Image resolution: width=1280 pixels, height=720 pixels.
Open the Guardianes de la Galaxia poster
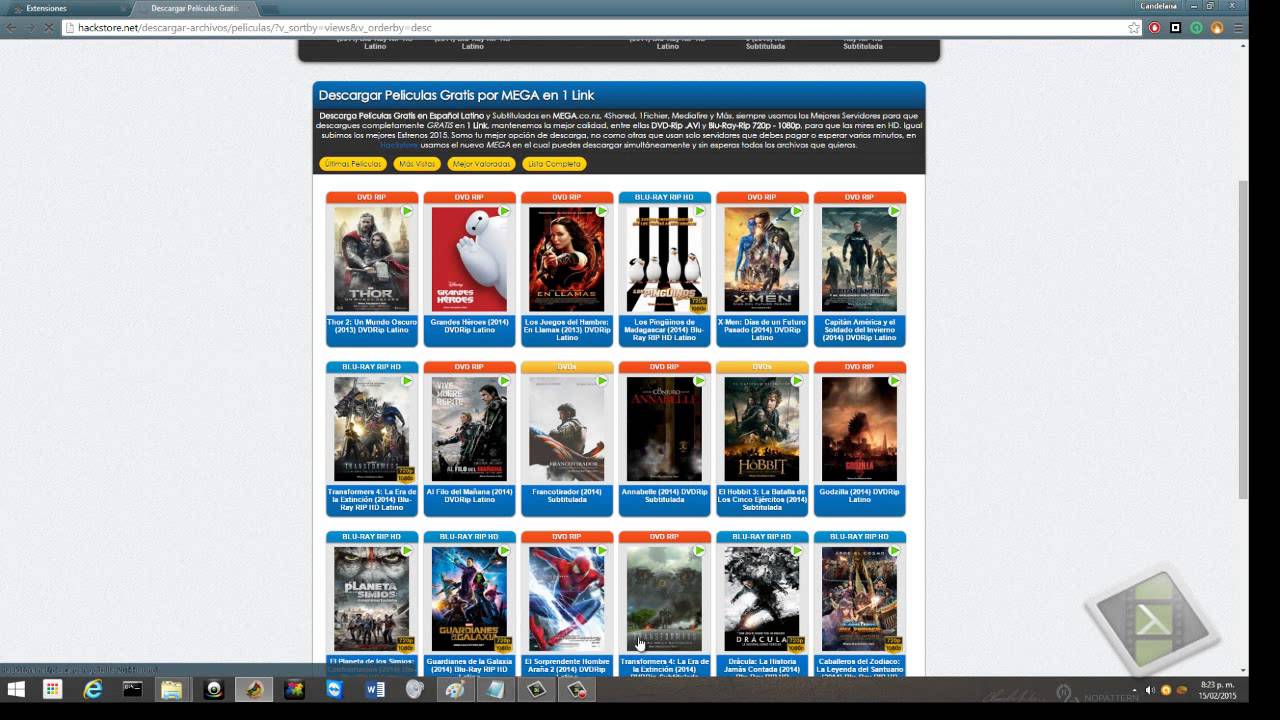click(469, 599)
